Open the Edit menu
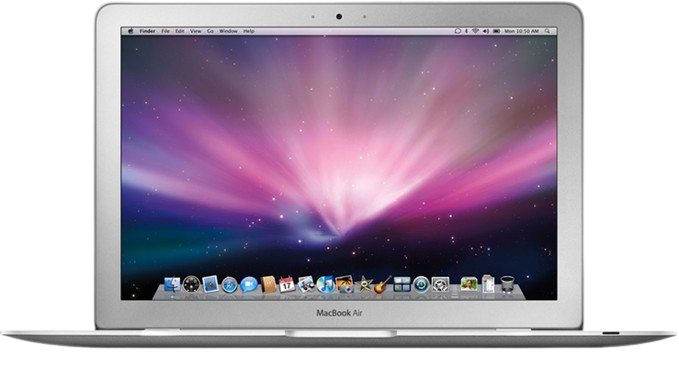The height and width of the screenshot is (367, 679). tap(180, 31)
